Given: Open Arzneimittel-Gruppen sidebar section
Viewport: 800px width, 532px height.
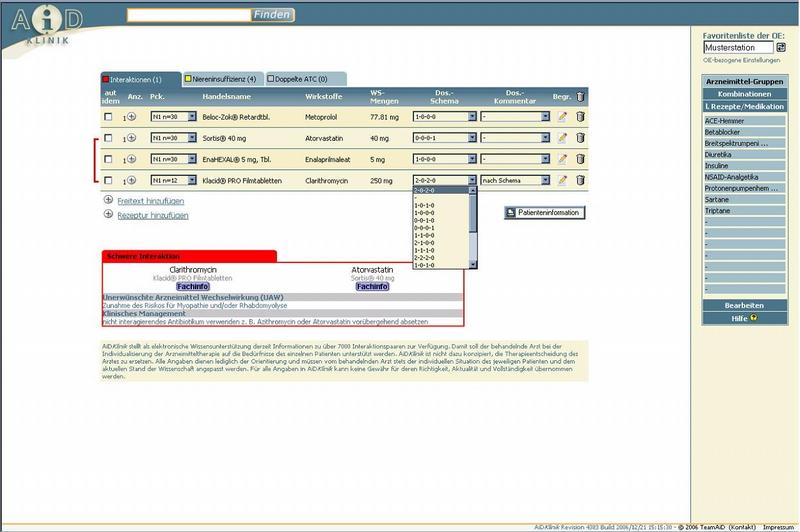Looking at the screenshot, I should coord(744,81).
